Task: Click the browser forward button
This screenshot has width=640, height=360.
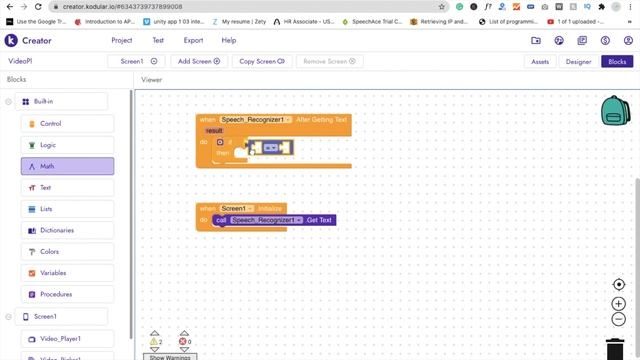Action: [x=24, y=7]
